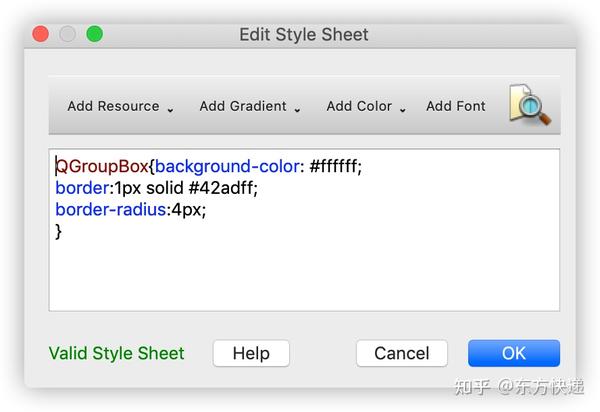The image size is (600, 412).
Task: Place cursor on QGroupBox selector text
Action: [101, 166]
